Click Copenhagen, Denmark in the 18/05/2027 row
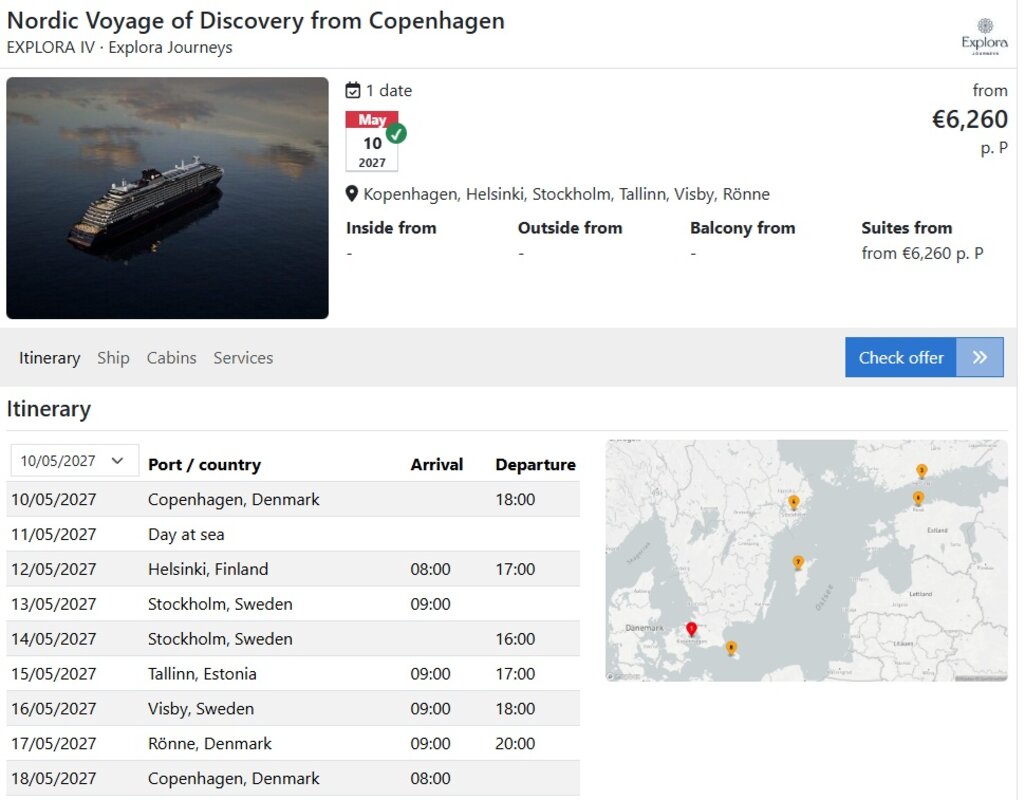The width and height of the screenshot is (1025, 800). (233, 778)
